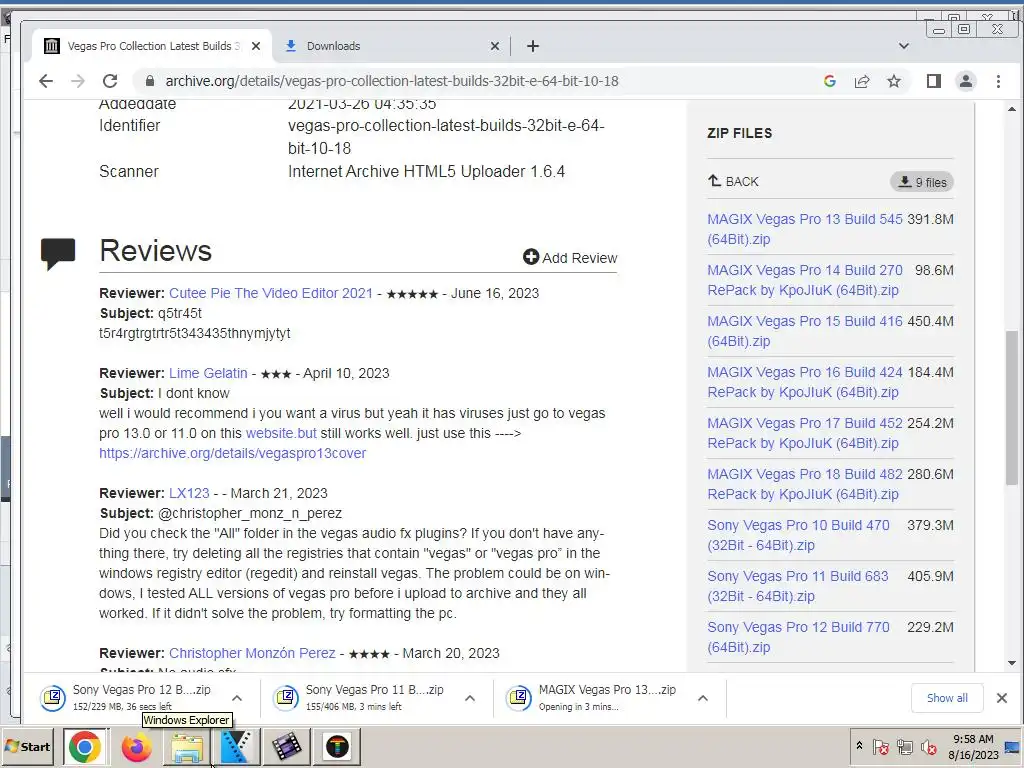This screenshot has width=1024, height=768.
Task: Close the downloads bar
Action: 1002,697
